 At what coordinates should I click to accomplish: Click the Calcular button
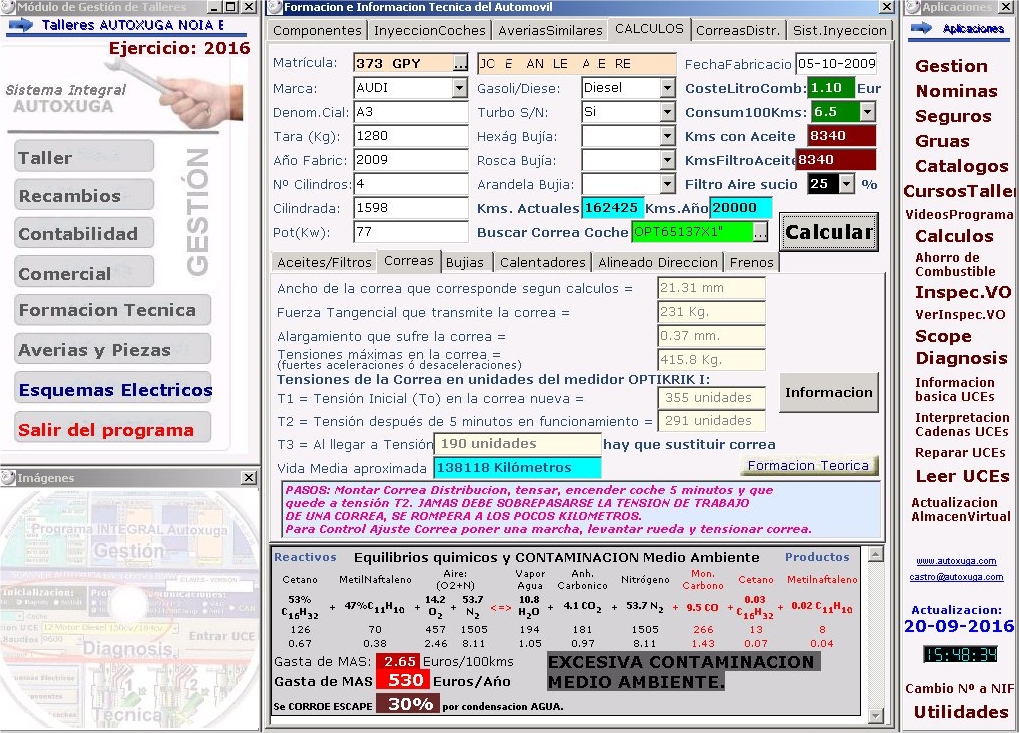coord(829,232)
